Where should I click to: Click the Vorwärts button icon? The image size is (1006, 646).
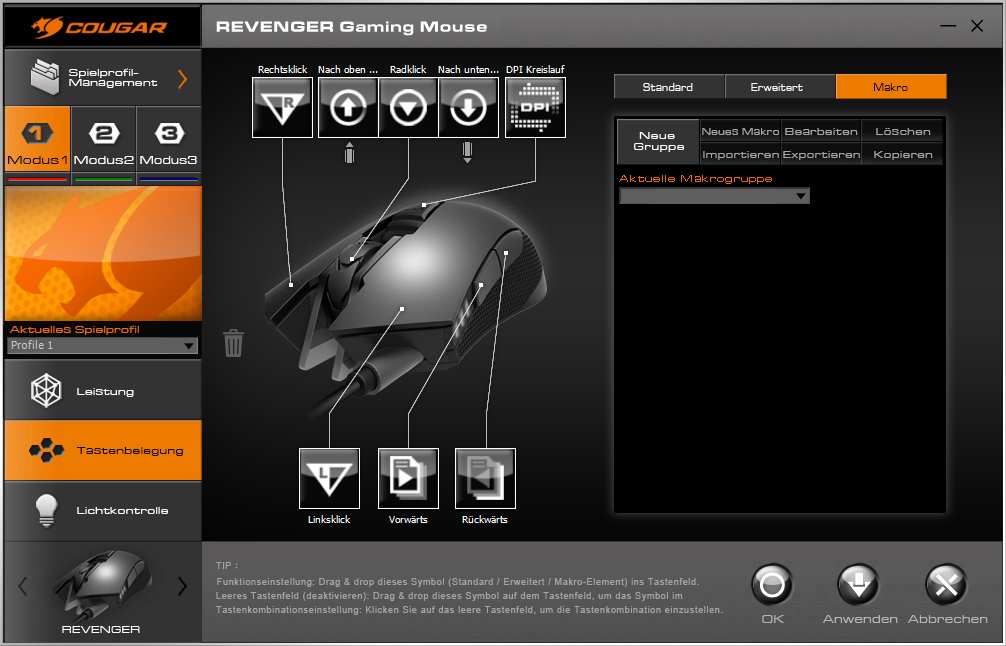[x=408, y=478]
